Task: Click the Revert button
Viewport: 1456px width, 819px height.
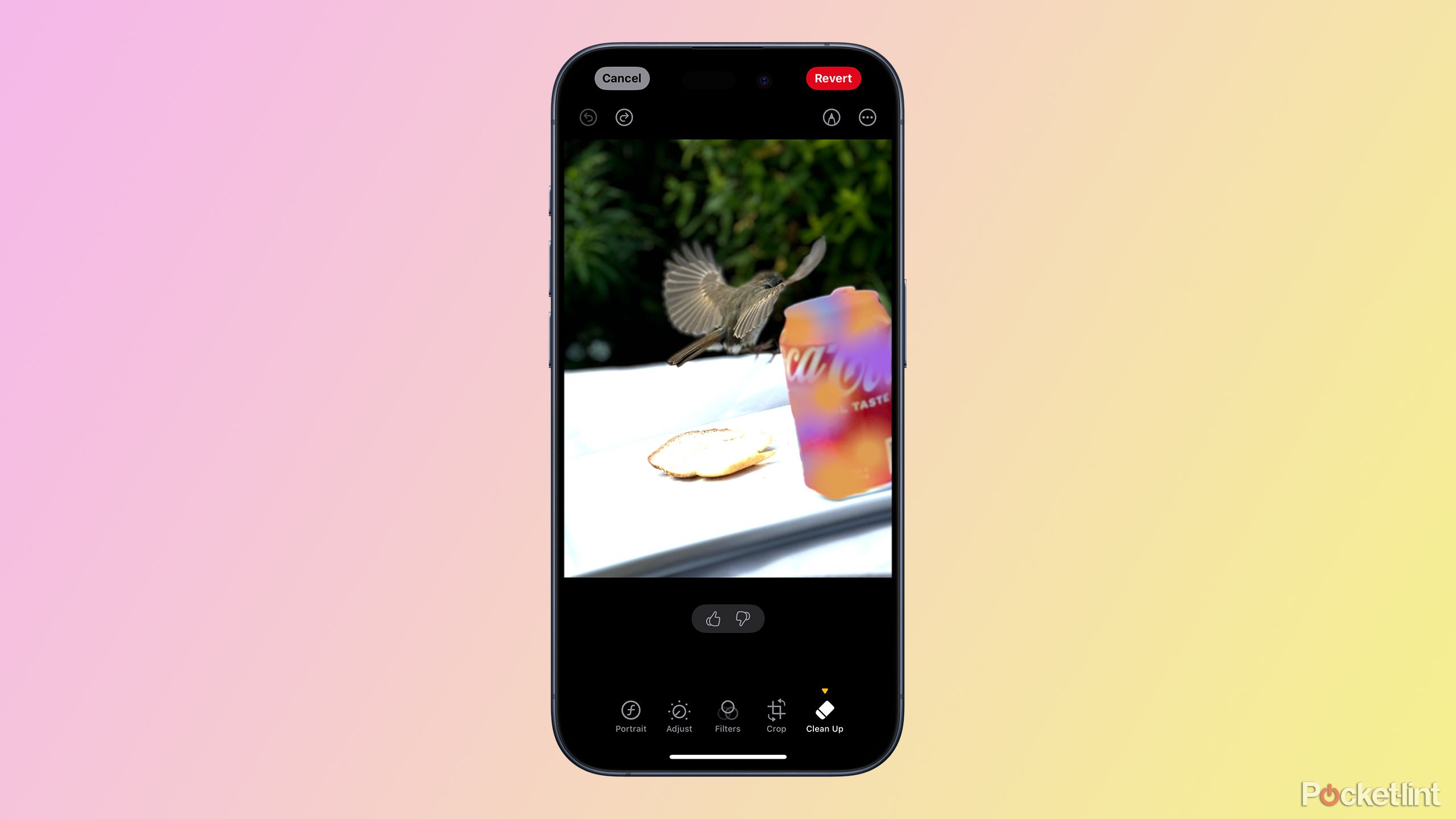Action: click(833, 78)
